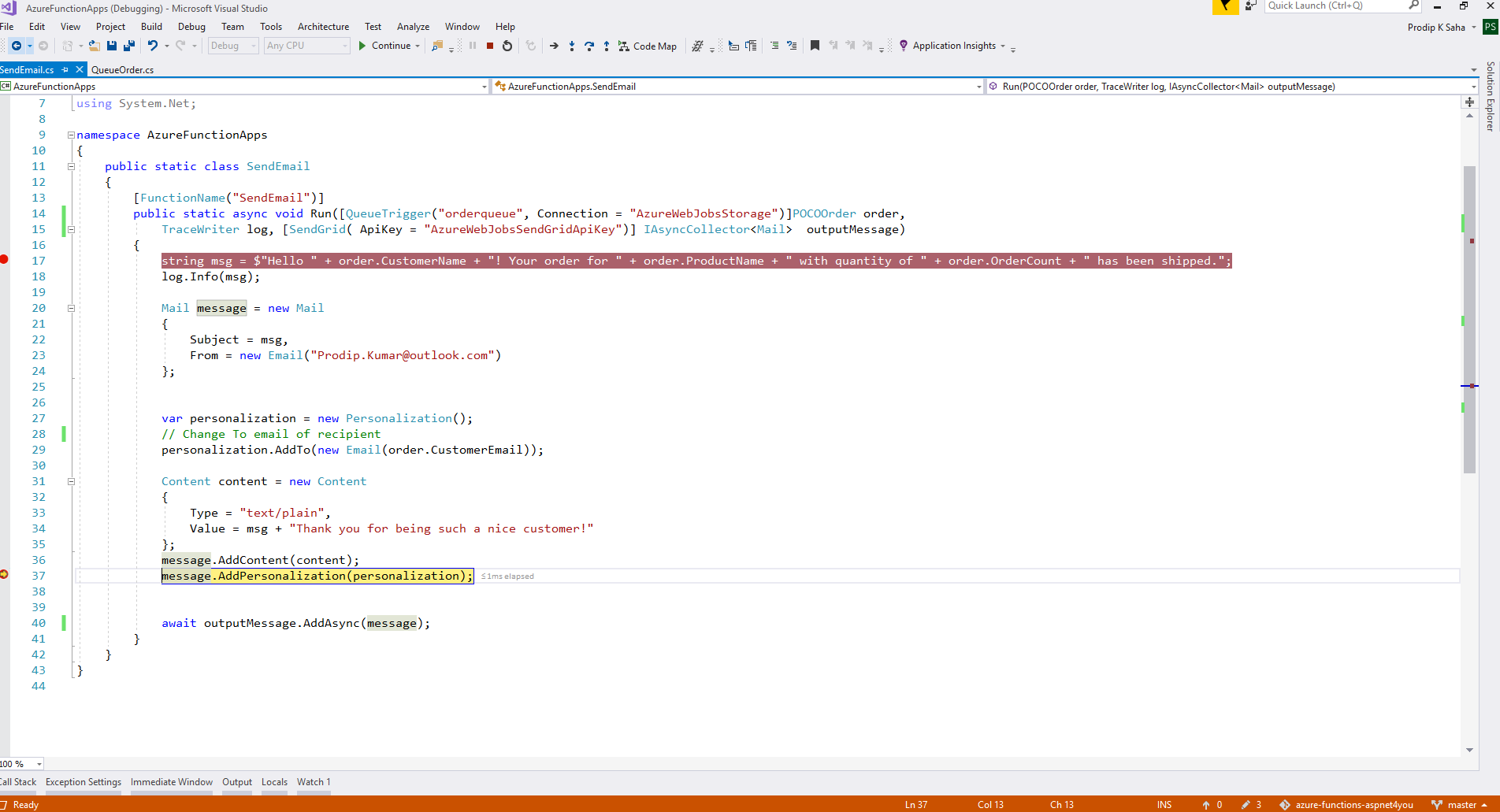
Task: Click the Send Feedback person icon
Action: [x=1250, y=6]
